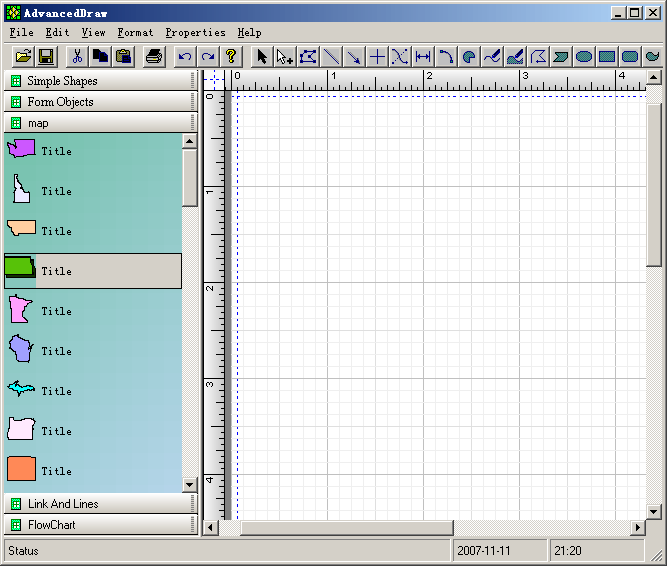Select the arrow-with-plus selection tool
Viewport: 667px width, 566px height.
pos(285,56)
